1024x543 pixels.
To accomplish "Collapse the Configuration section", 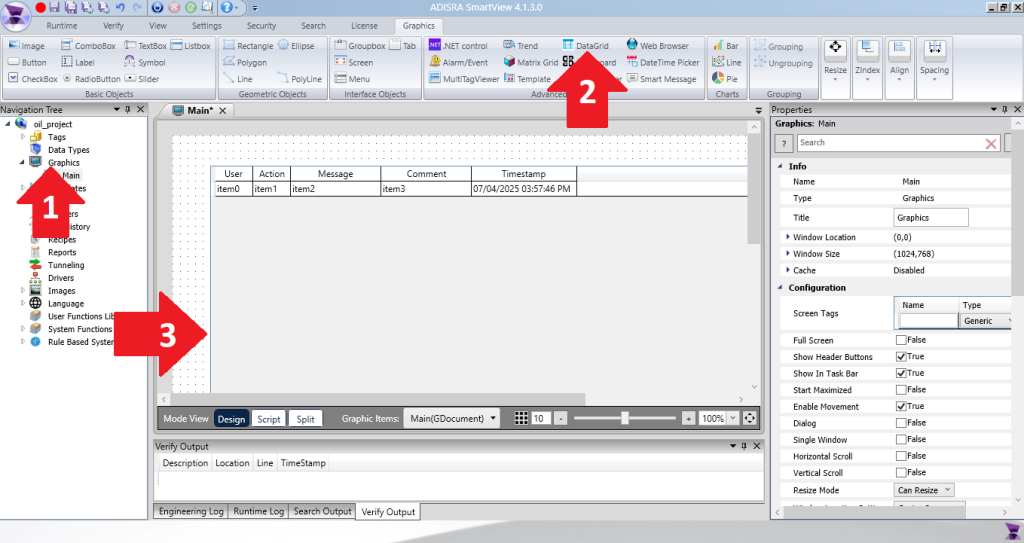I will [x=780, y=288].
